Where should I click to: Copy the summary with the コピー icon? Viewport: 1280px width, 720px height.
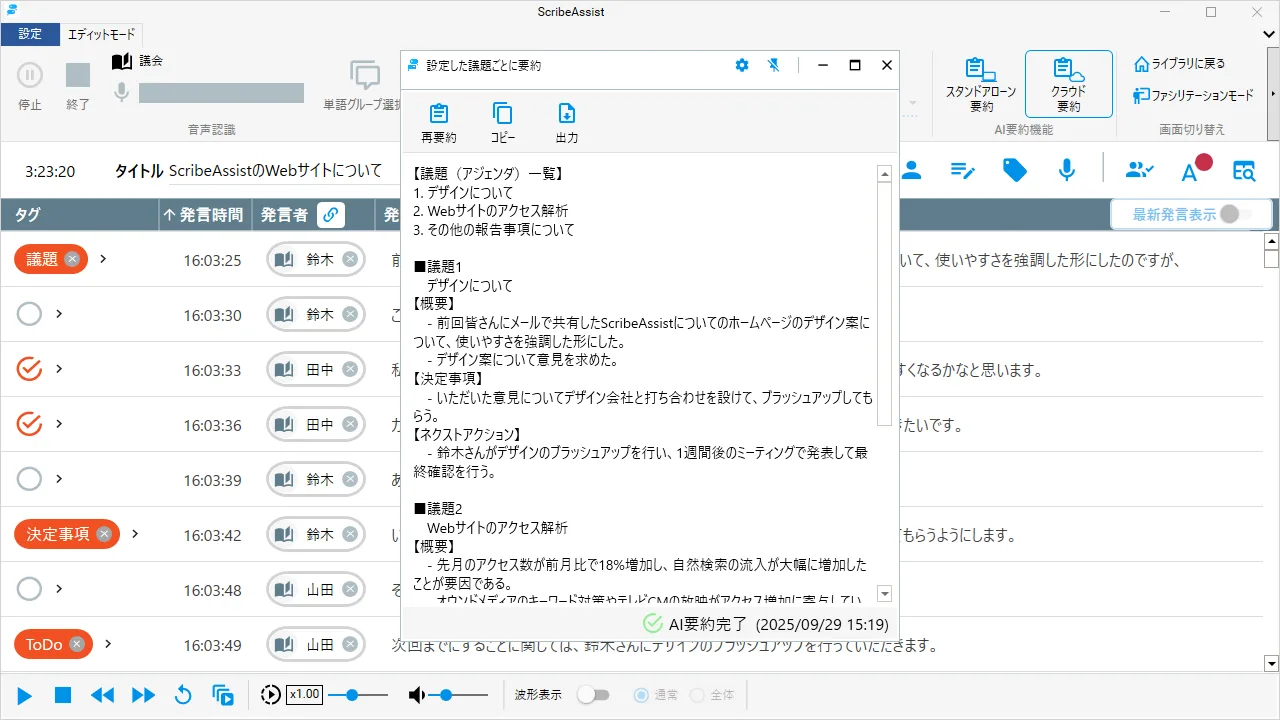503,113
